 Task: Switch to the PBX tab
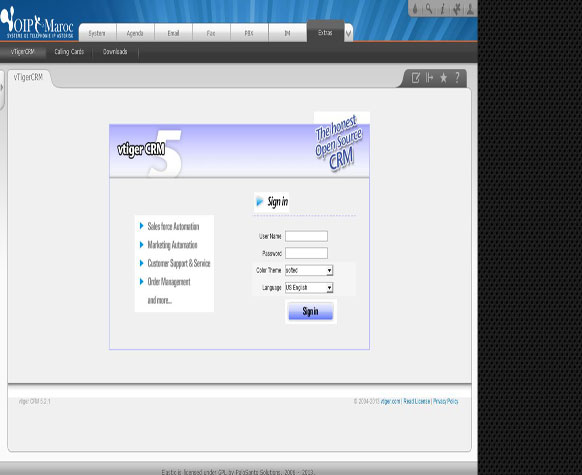249,33
